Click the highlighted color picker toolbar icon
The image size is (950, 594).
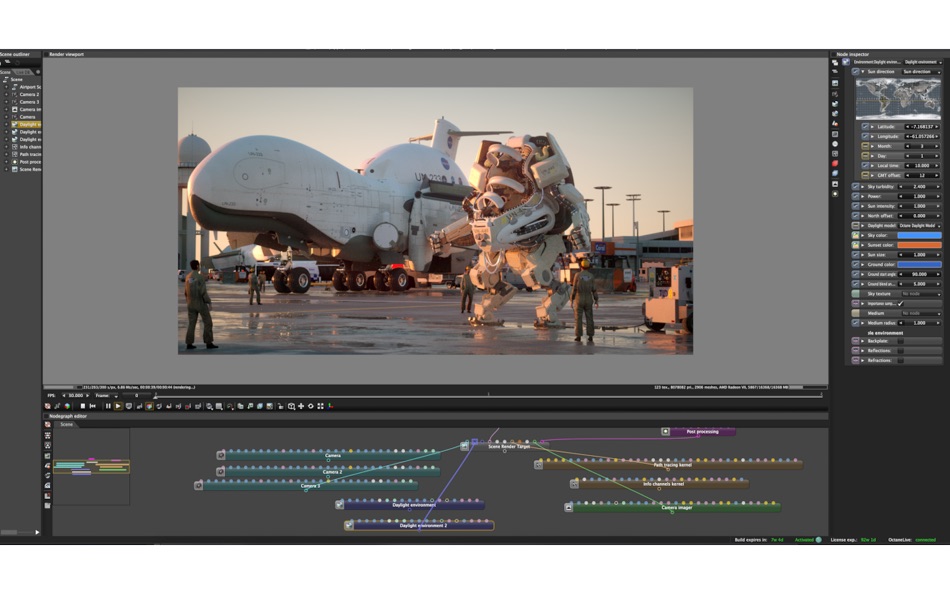[149, 406]
